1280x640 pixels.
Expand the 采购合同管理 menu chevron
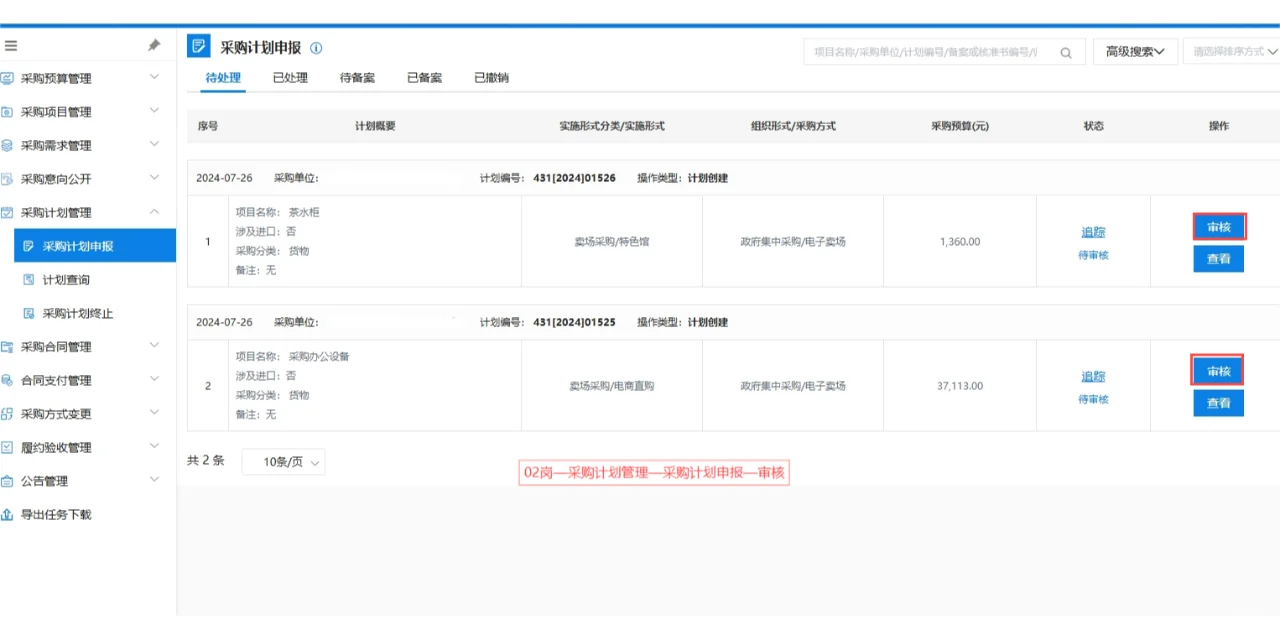coord(154,346)
